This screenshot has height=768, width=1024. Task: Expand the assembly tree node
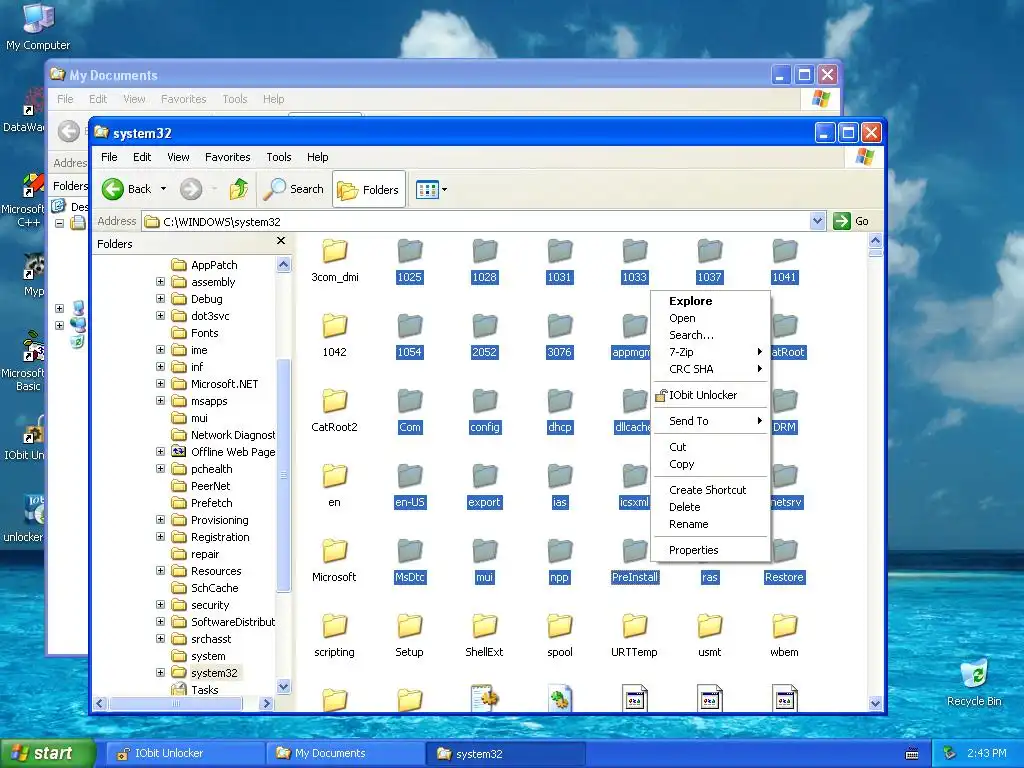coord(160,281)
